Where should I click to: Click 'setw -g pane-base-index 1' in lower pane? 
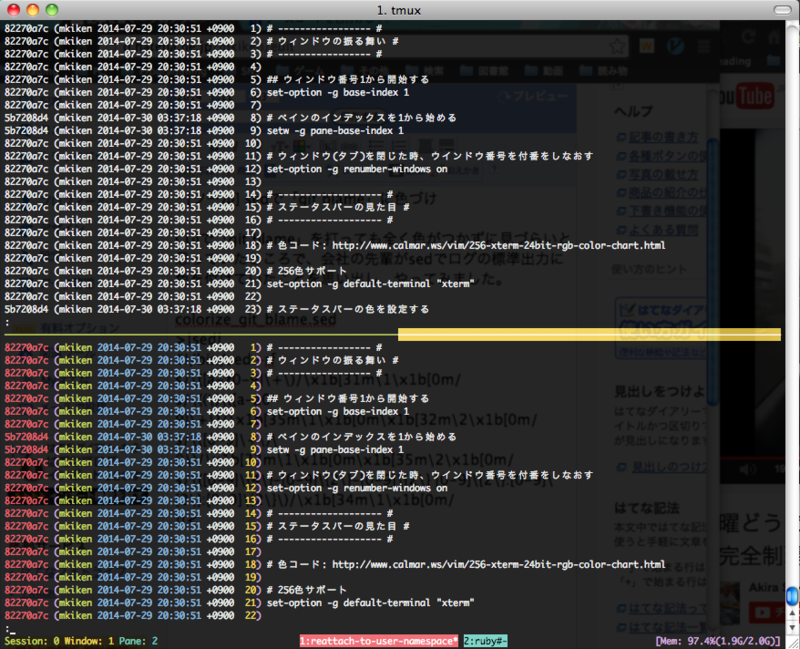coord(335,450)
